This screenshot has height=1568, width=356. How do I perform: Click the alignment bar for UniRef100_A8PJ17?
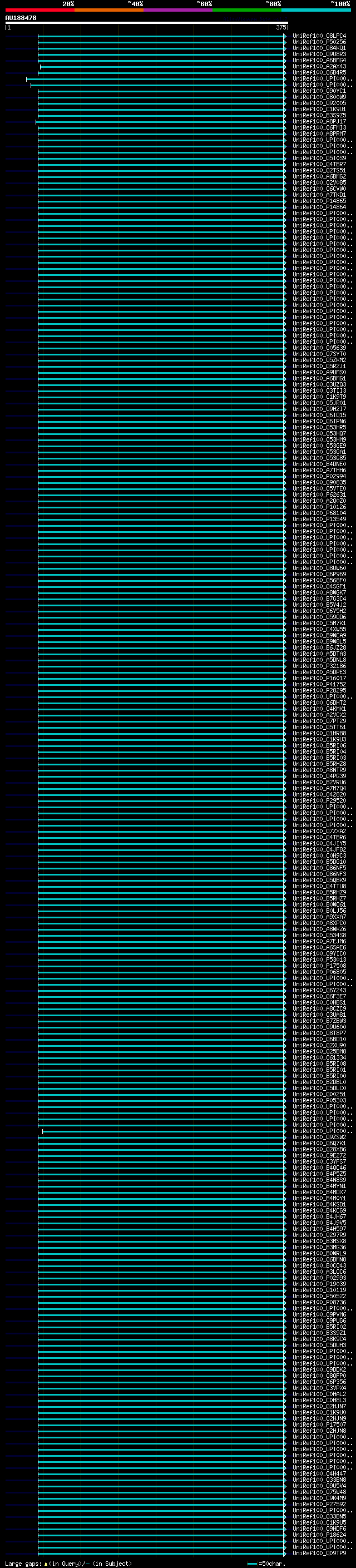coord(161,121)
